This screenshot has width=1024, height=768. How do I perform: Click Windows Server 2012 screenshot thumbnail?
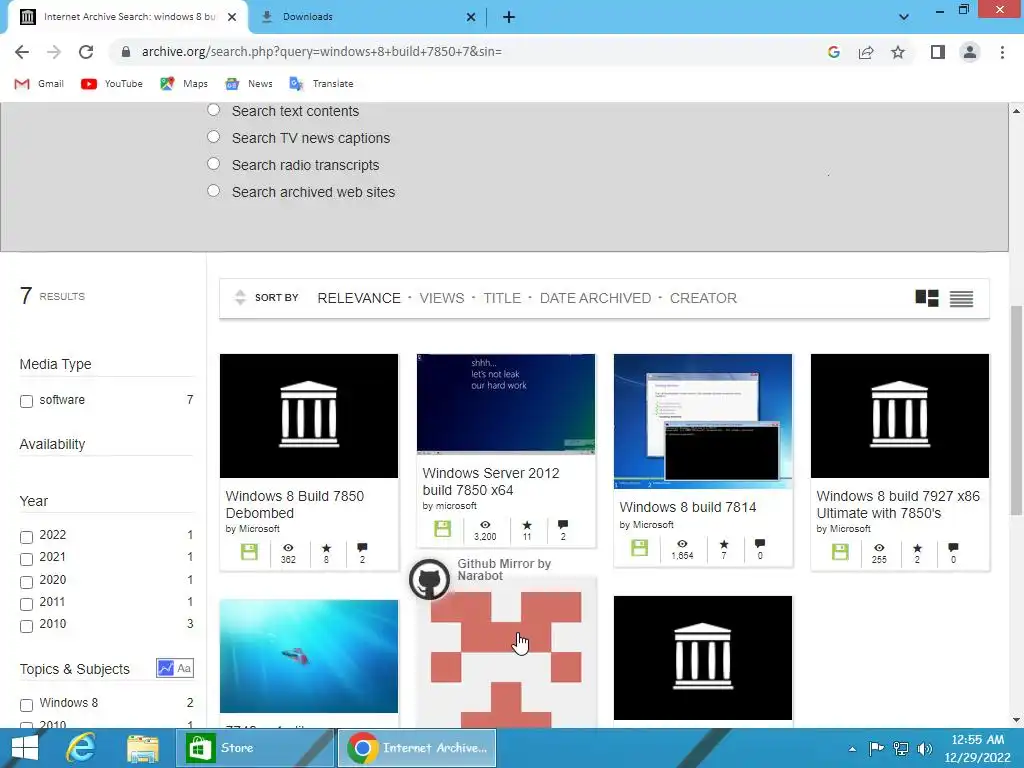click(506, 404)
